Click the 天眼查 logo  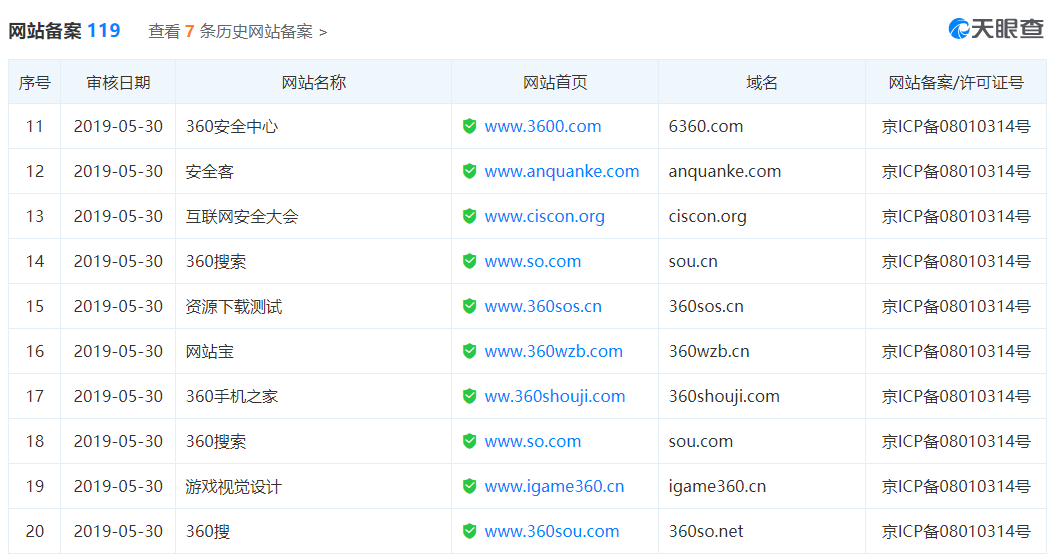[x=996, y=29]
